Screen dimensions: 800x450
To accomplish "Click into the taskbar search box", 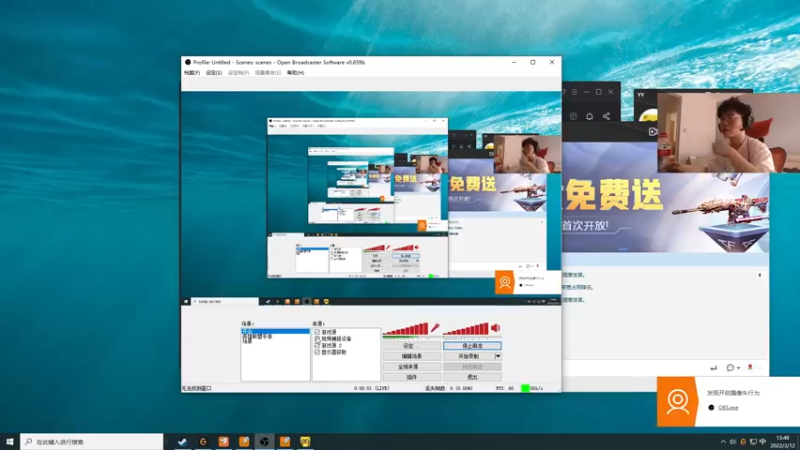I will pyautogui.click(x=92, y=442).
